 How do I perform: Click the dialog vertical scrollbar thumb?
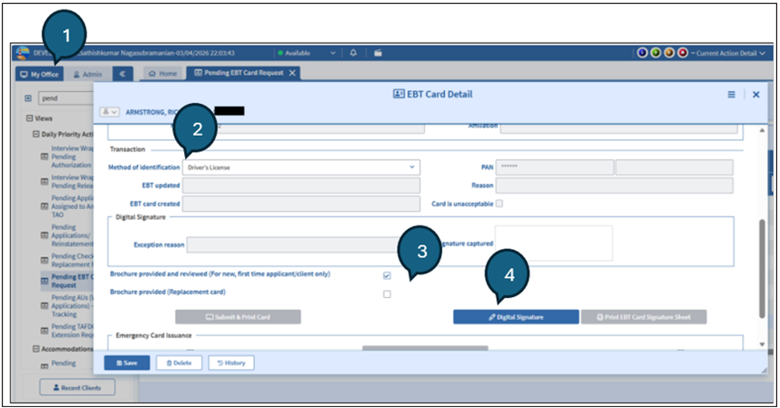762,269
